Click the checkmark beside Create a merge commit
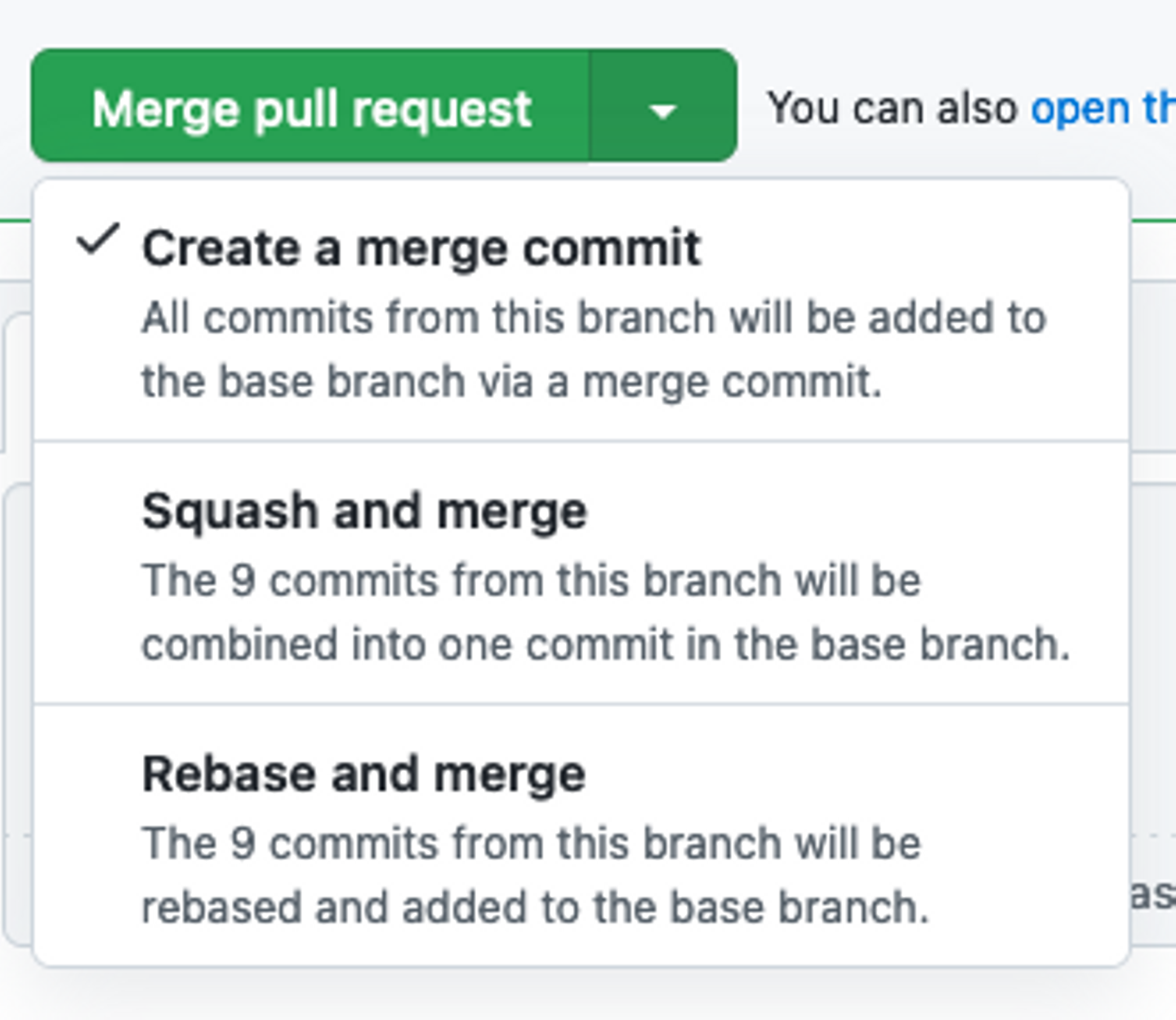 coord(98,241)
